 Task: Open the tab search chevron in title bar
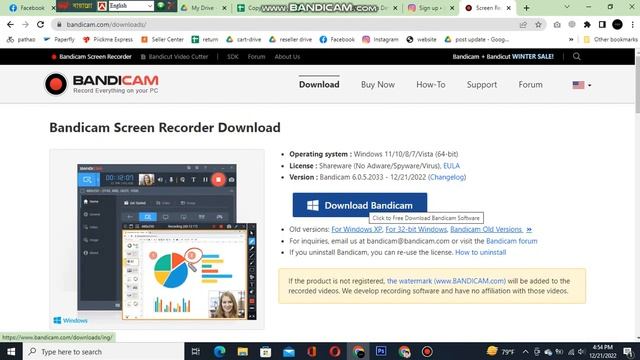(x=567, y=7)
